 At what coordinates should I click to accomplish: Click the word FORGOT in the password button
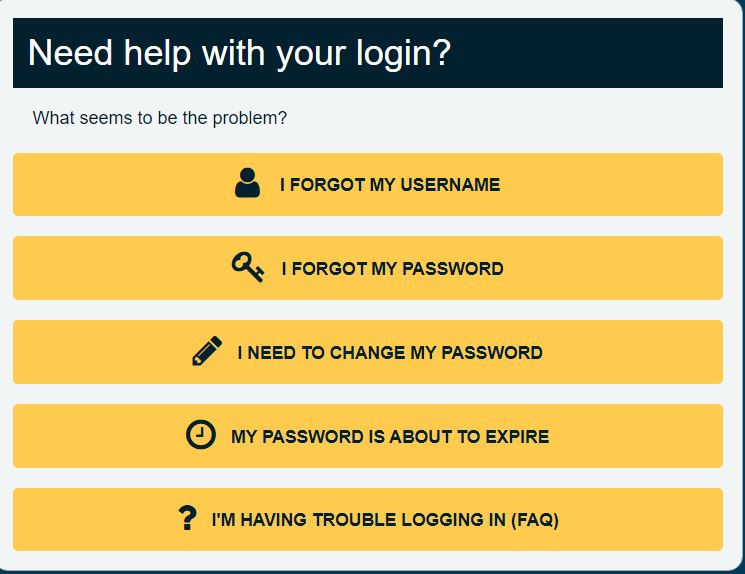point(329,268)
